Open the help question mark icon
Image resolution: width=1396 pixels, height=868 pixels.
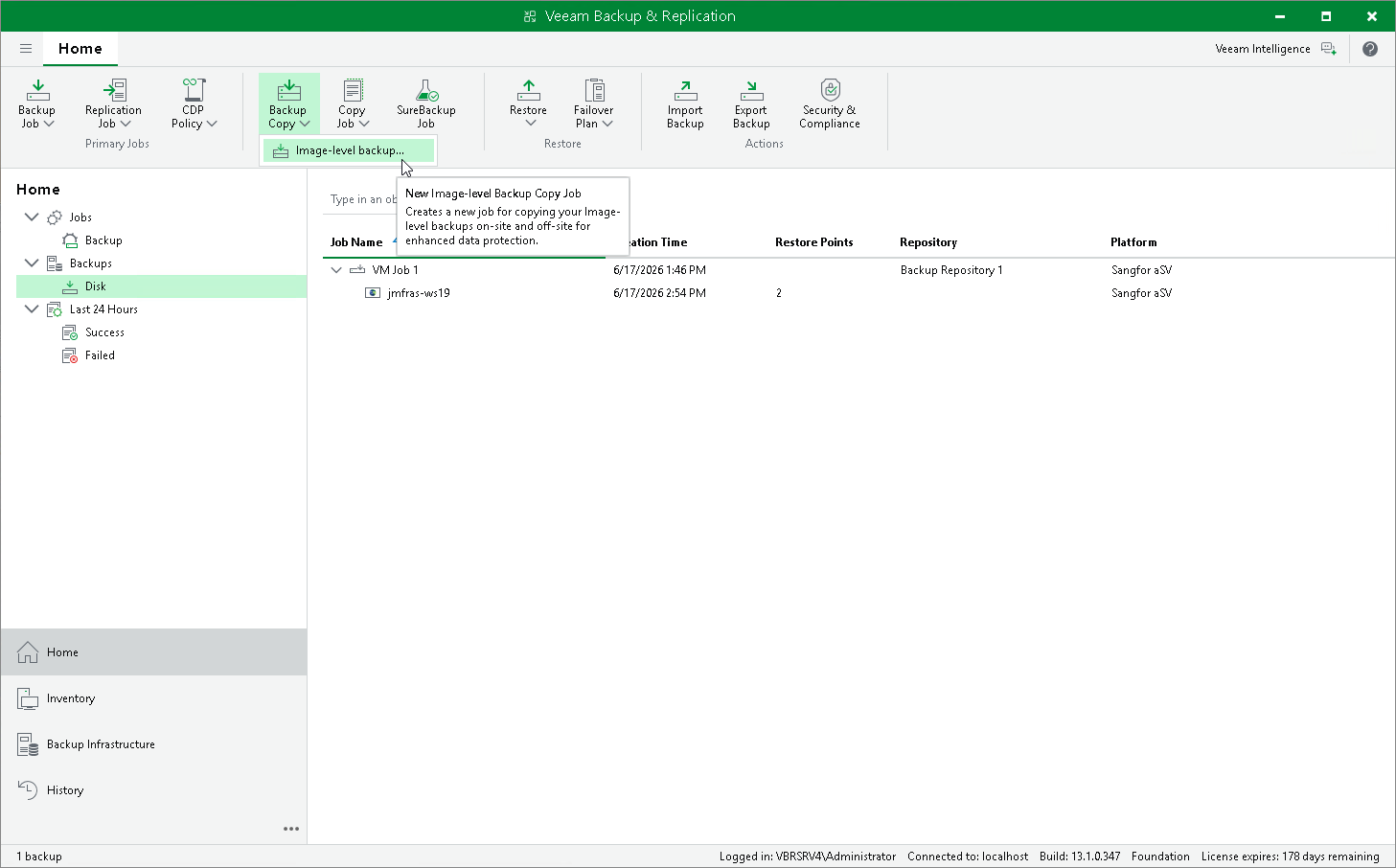[x=1370, y=49]
